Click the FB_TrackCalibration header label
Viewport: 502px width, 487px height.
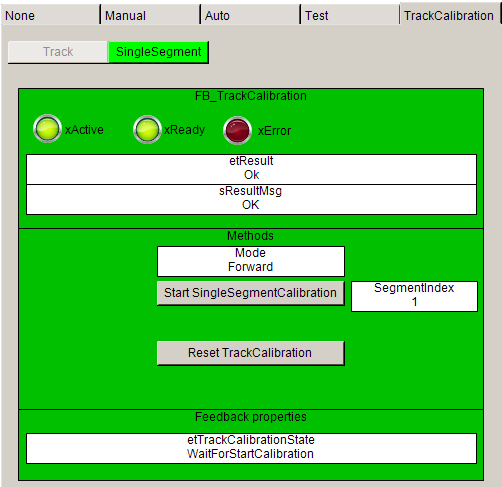point(251,96)
